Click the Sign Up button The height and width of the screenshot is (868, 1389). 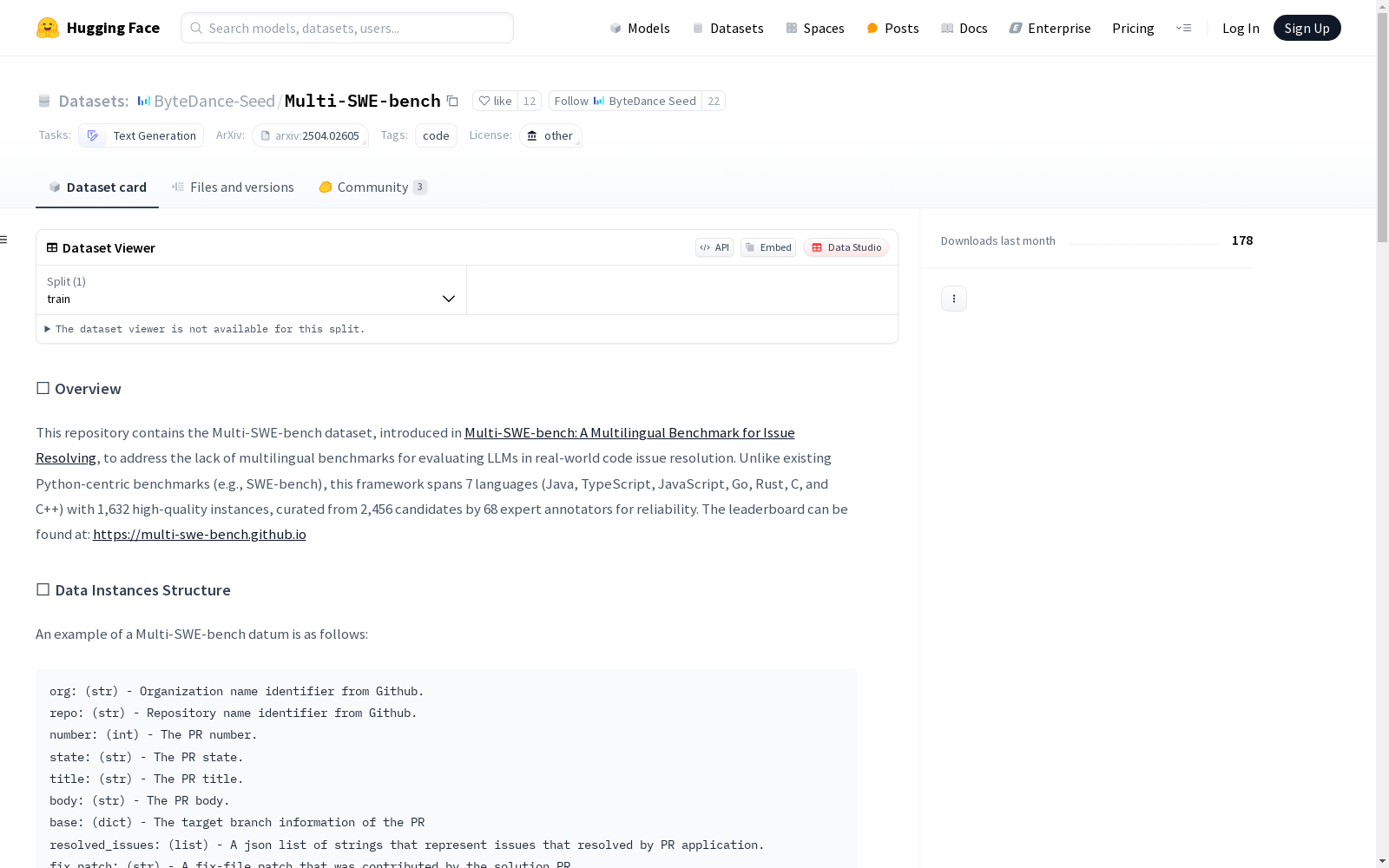point(1307,28)
